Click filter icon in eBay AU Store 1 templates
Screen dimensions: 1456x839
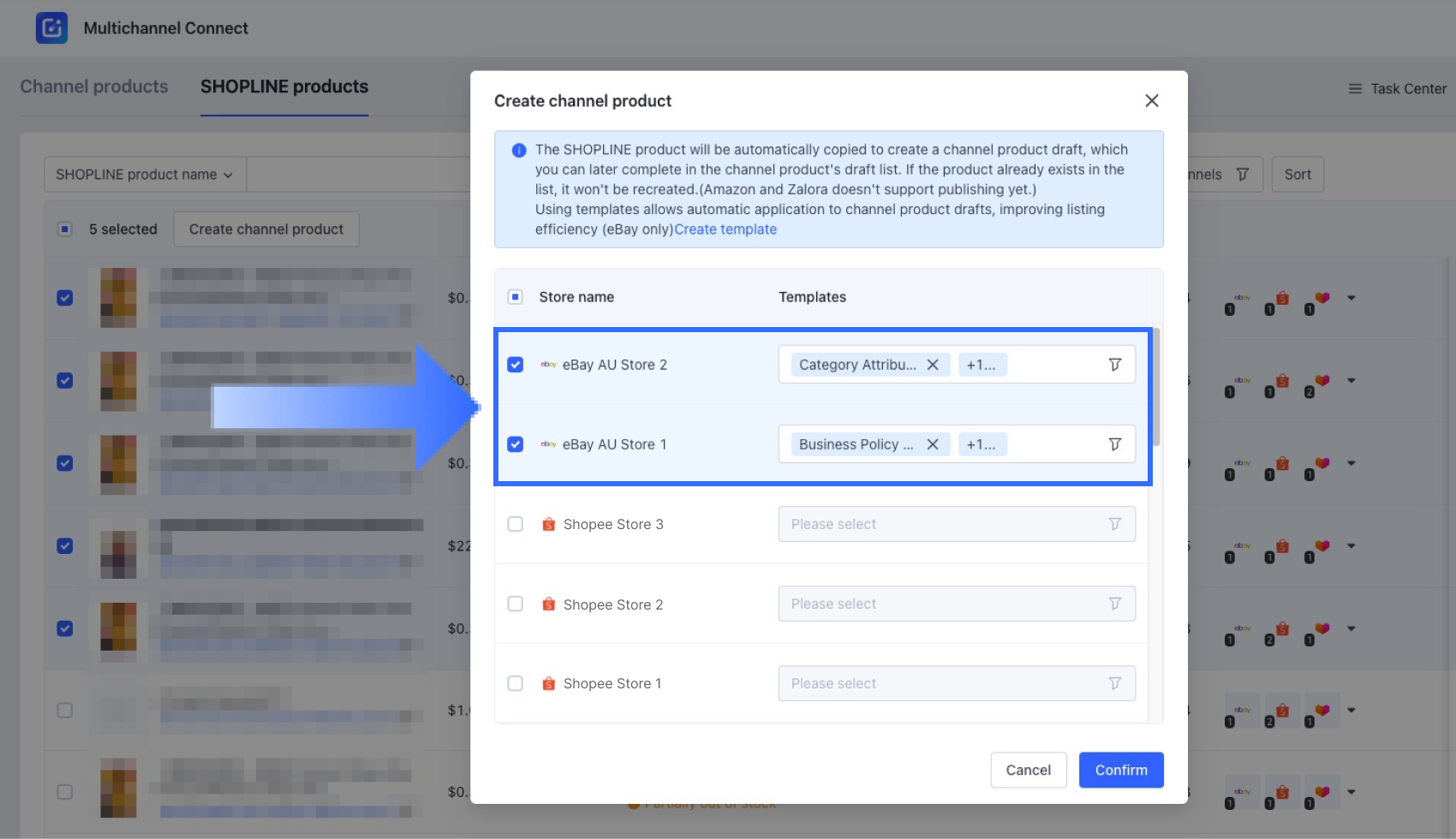[x=1114, y=444]
